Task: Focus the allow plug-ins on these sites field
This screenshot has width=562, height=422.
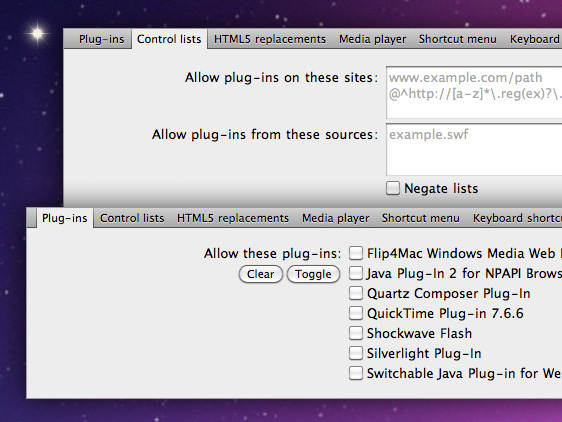Action: (x=474, y=92)
